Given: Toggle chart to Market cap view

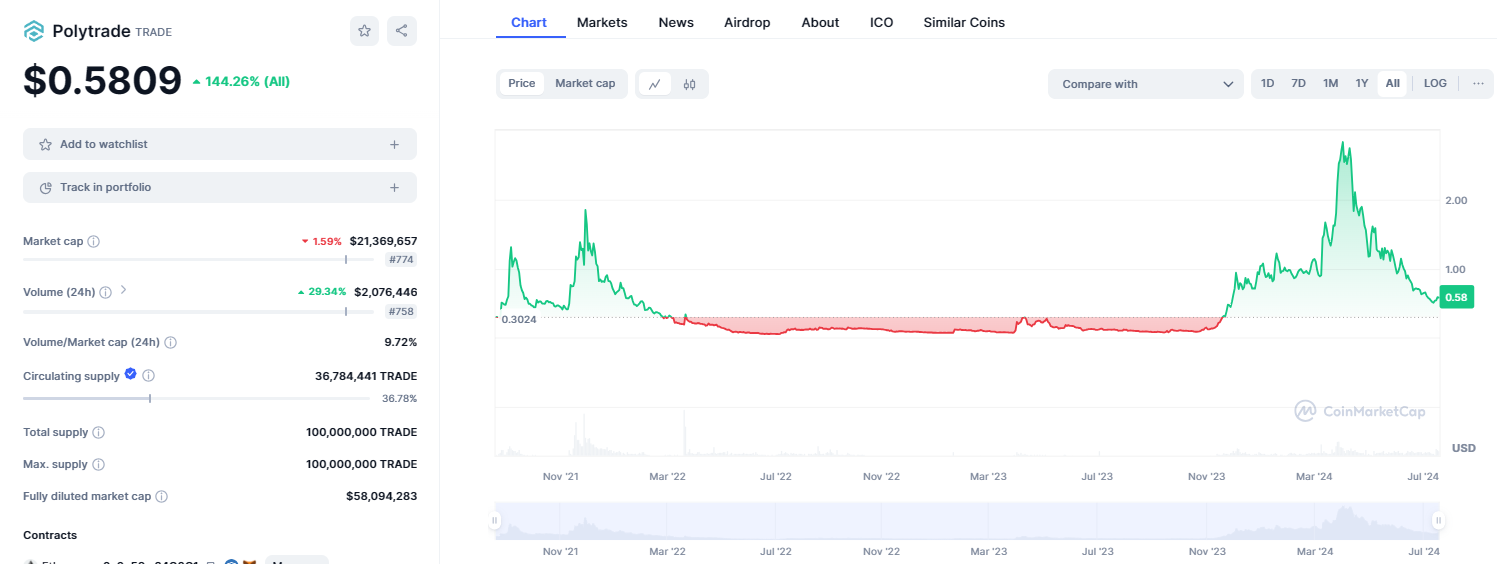Looking at the screenshot, I should tap(585, 84).
